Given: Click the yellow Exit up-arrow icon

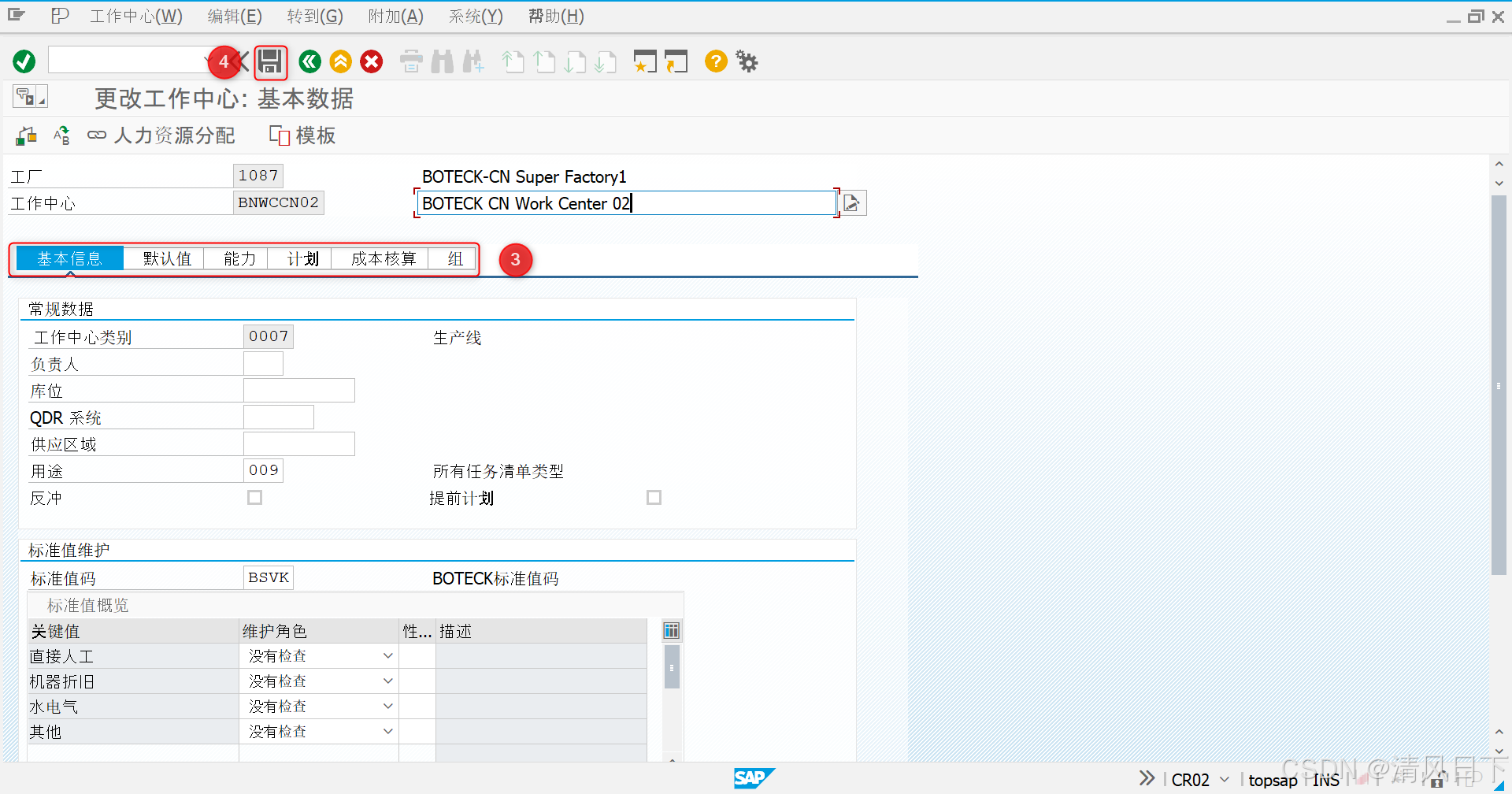Looking at the screenshot, I should [x=341, y=61].
